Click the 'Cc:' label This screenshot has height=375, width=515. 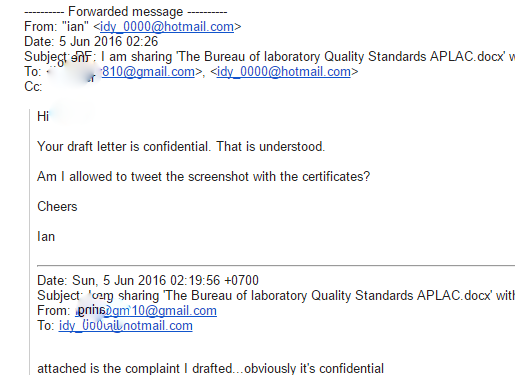33,87
